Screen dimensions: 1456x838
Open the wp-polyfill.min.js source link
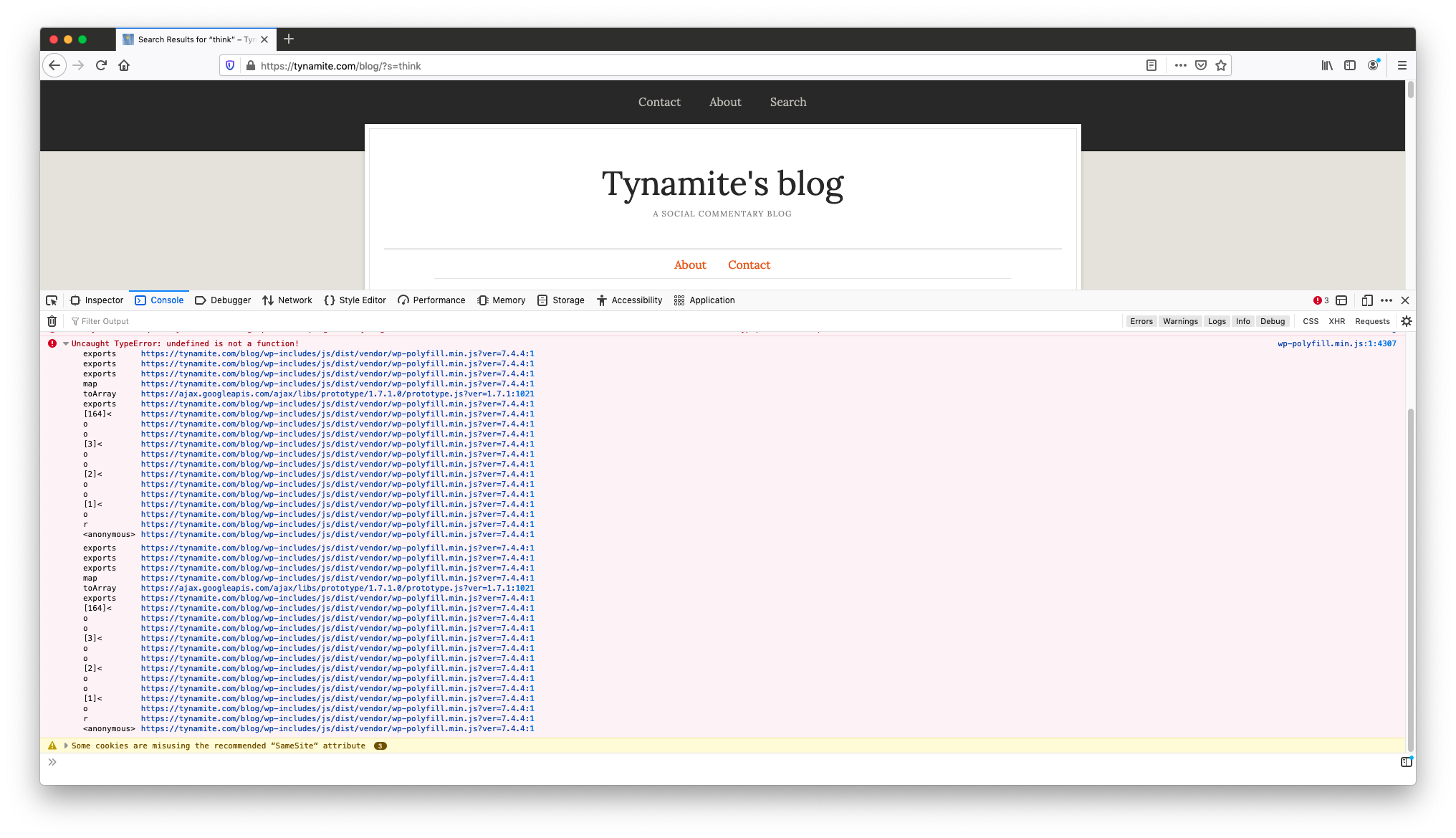pyautogui.click(x=1338, y=343)
